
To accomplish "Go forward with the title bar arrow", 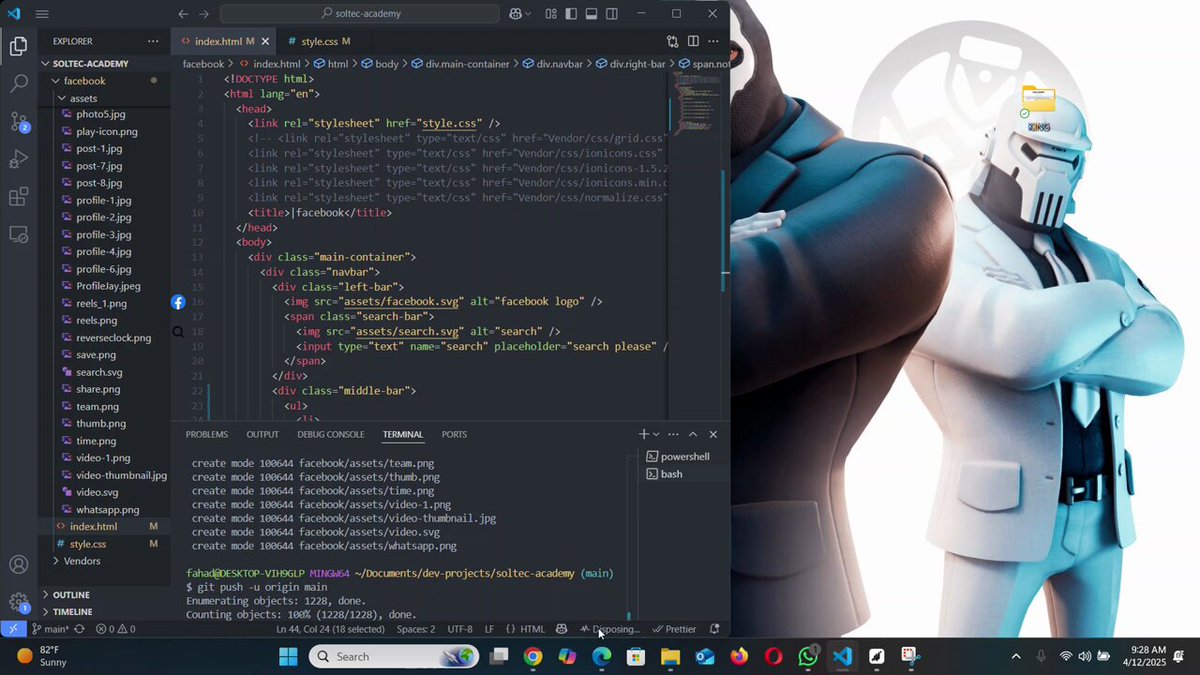I will click(x=204, y=14).
